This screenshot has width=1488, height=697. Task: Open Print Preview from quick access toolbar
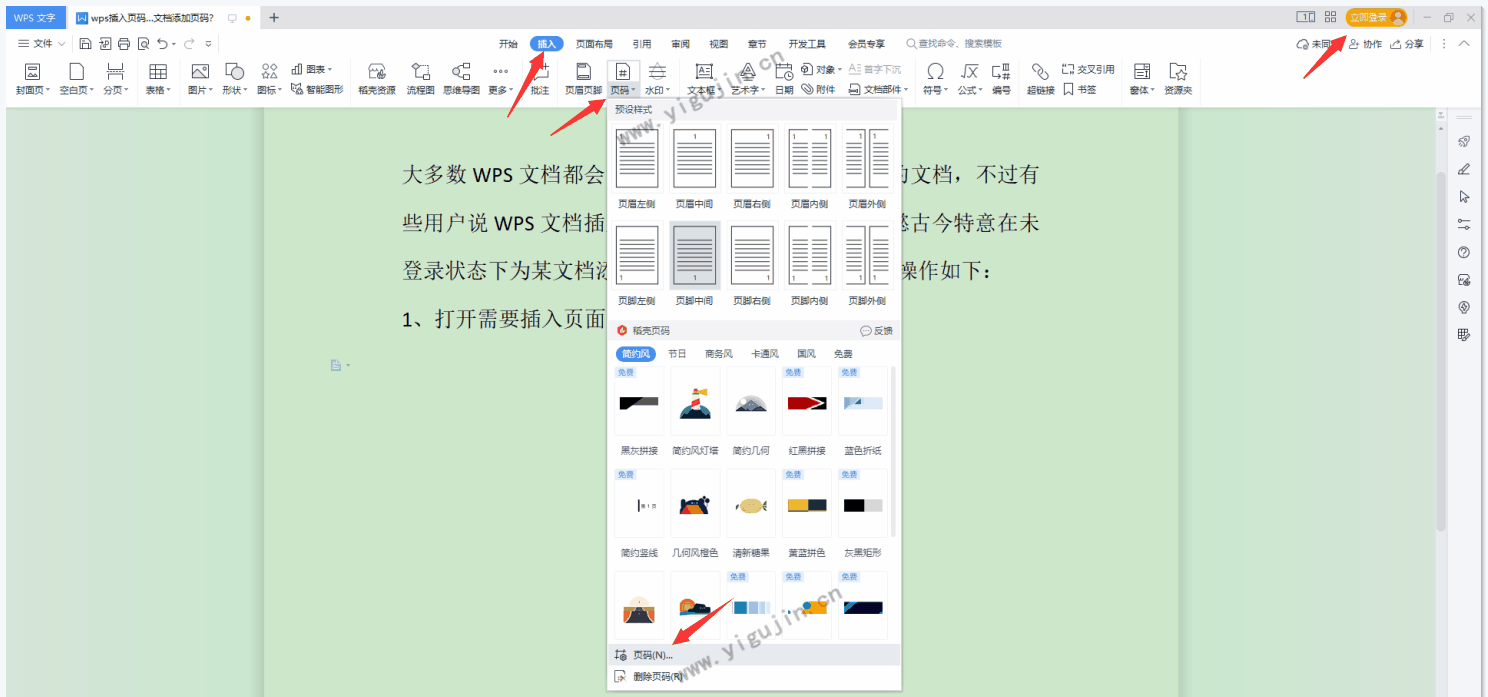pos(143,44)
